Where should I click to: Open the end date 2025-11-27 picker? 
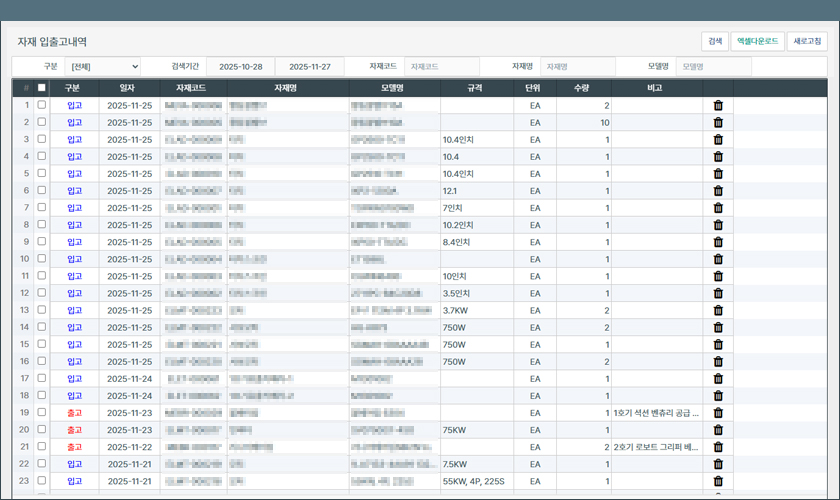pyautogui.click(x=309, y=66)
